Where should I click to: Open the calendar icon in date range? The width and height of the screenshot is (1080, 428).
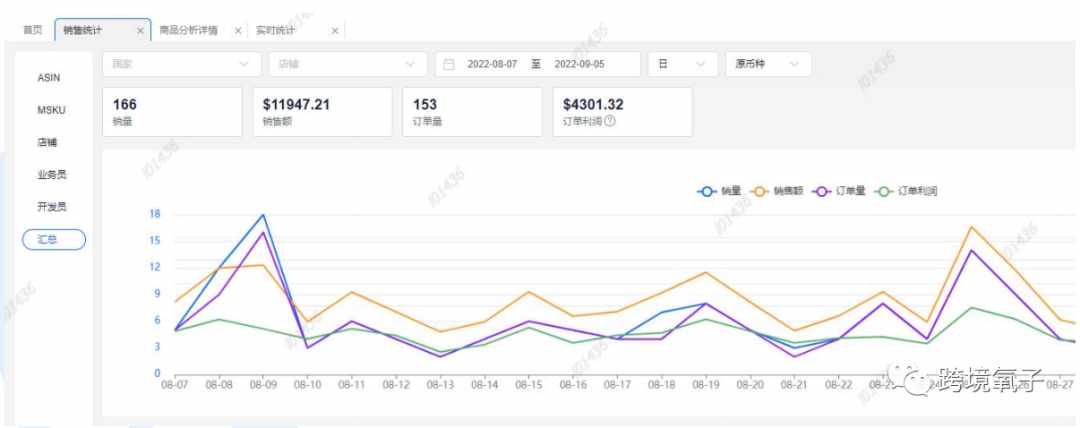[x=449, y=64]
